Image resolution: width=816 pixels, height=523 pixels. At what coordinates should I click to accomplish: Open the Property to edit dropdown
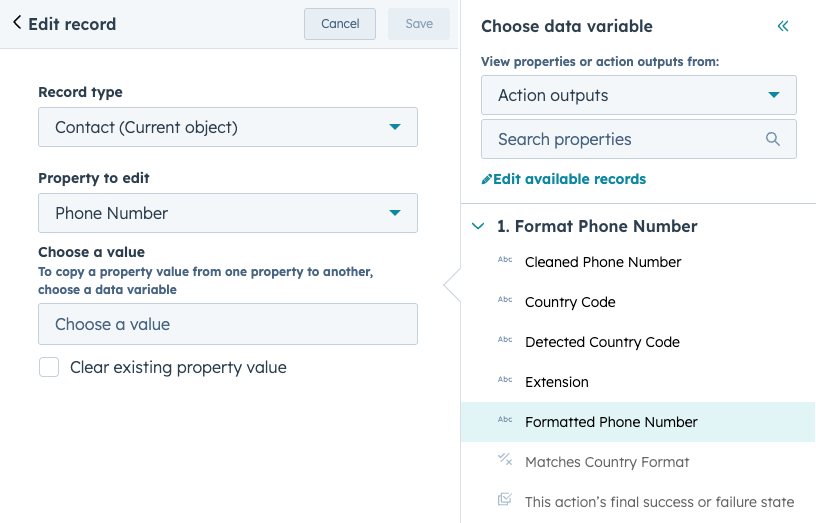[228, 213]
